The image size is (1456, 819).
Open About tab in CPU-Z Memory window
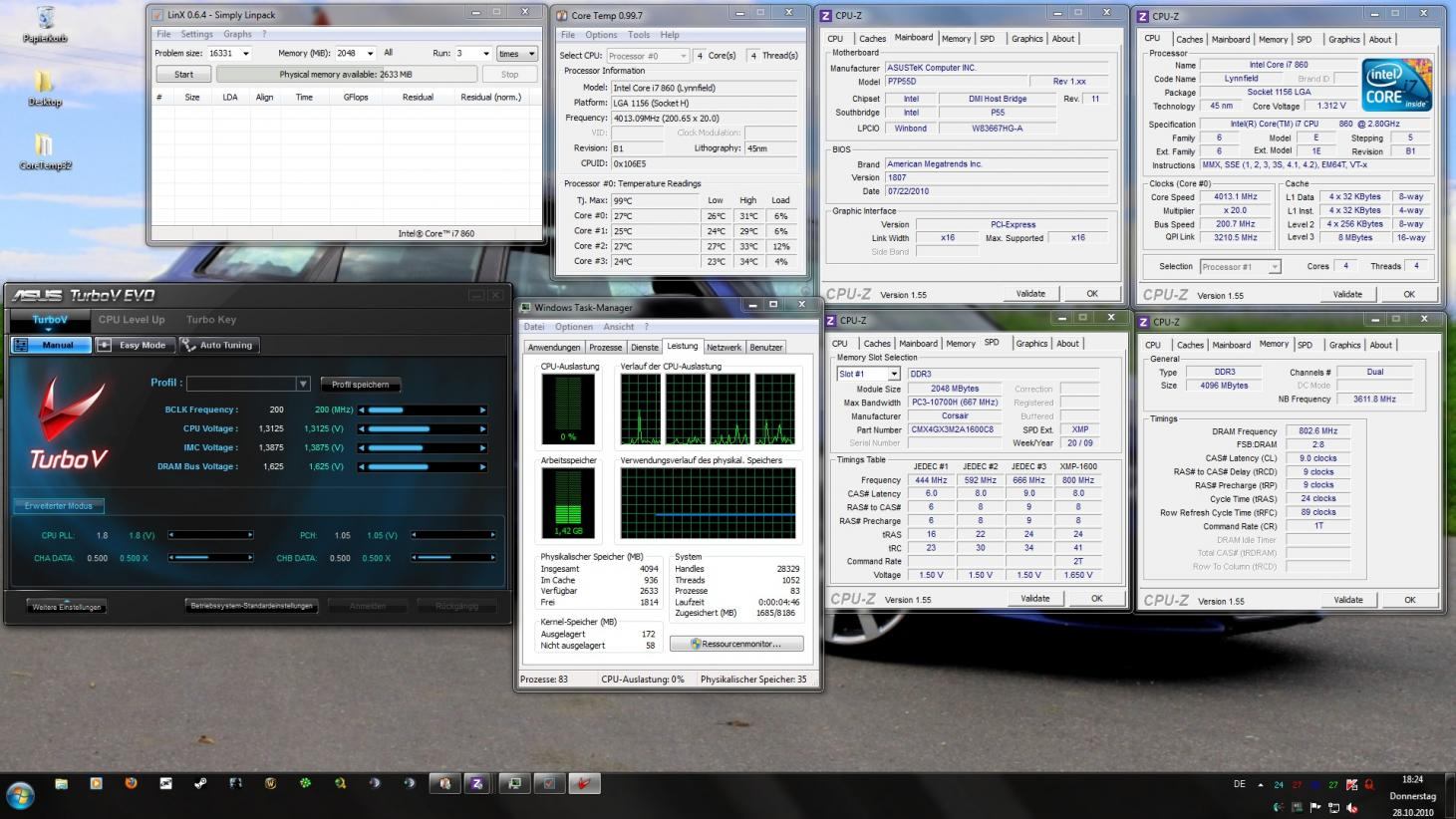(x=1380, y=345)
